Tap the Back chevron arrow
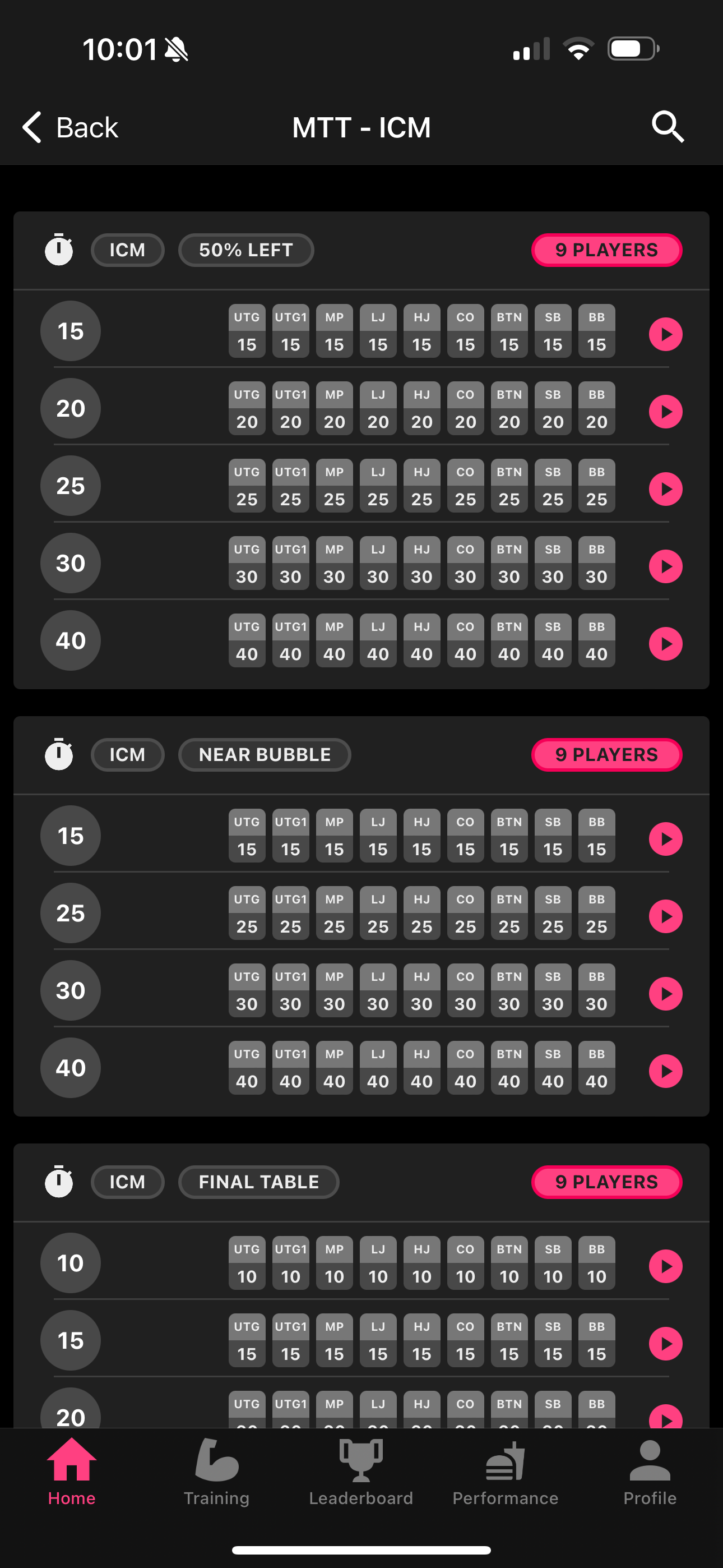The image size is (723, 1568). pos(33,127)
